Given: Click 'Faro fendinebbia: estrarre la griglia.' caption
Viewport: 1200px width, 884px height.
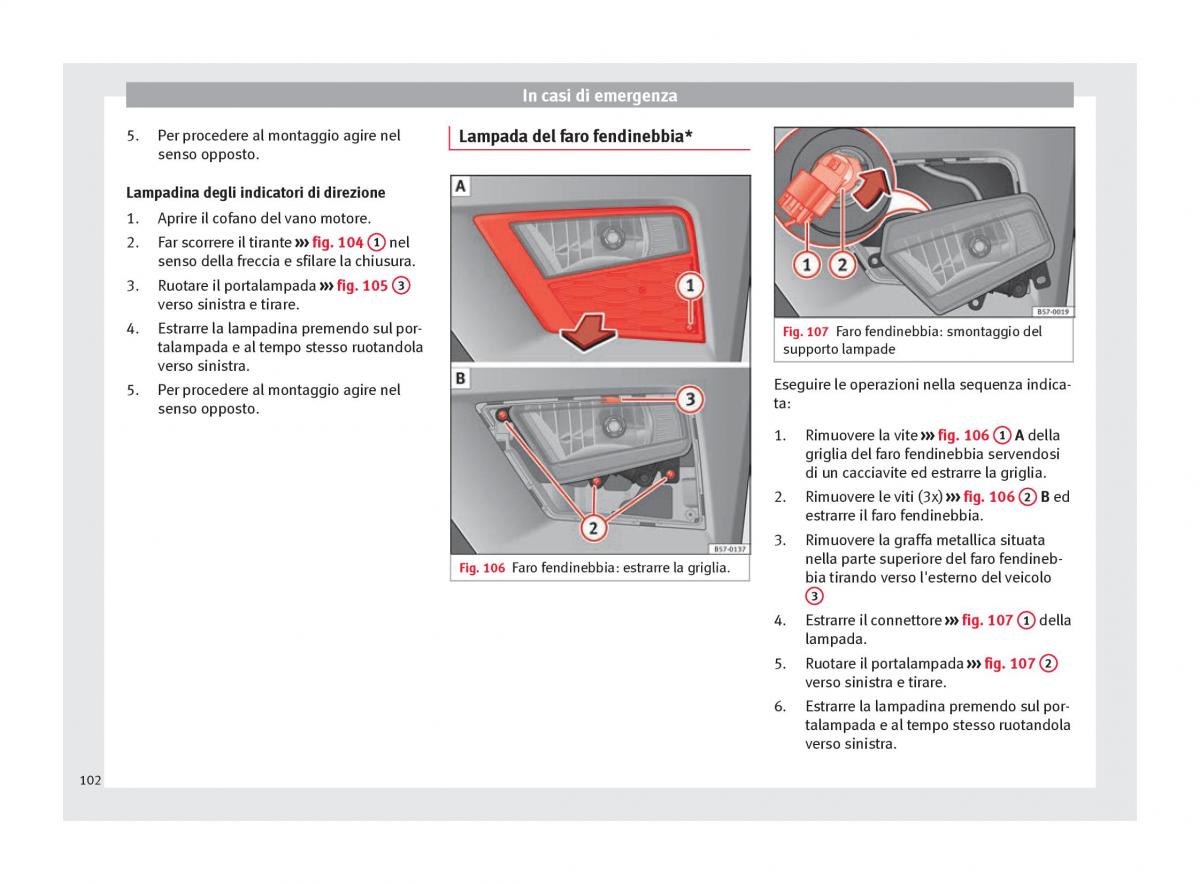Looking at the screenshot, I should [621, 568].
